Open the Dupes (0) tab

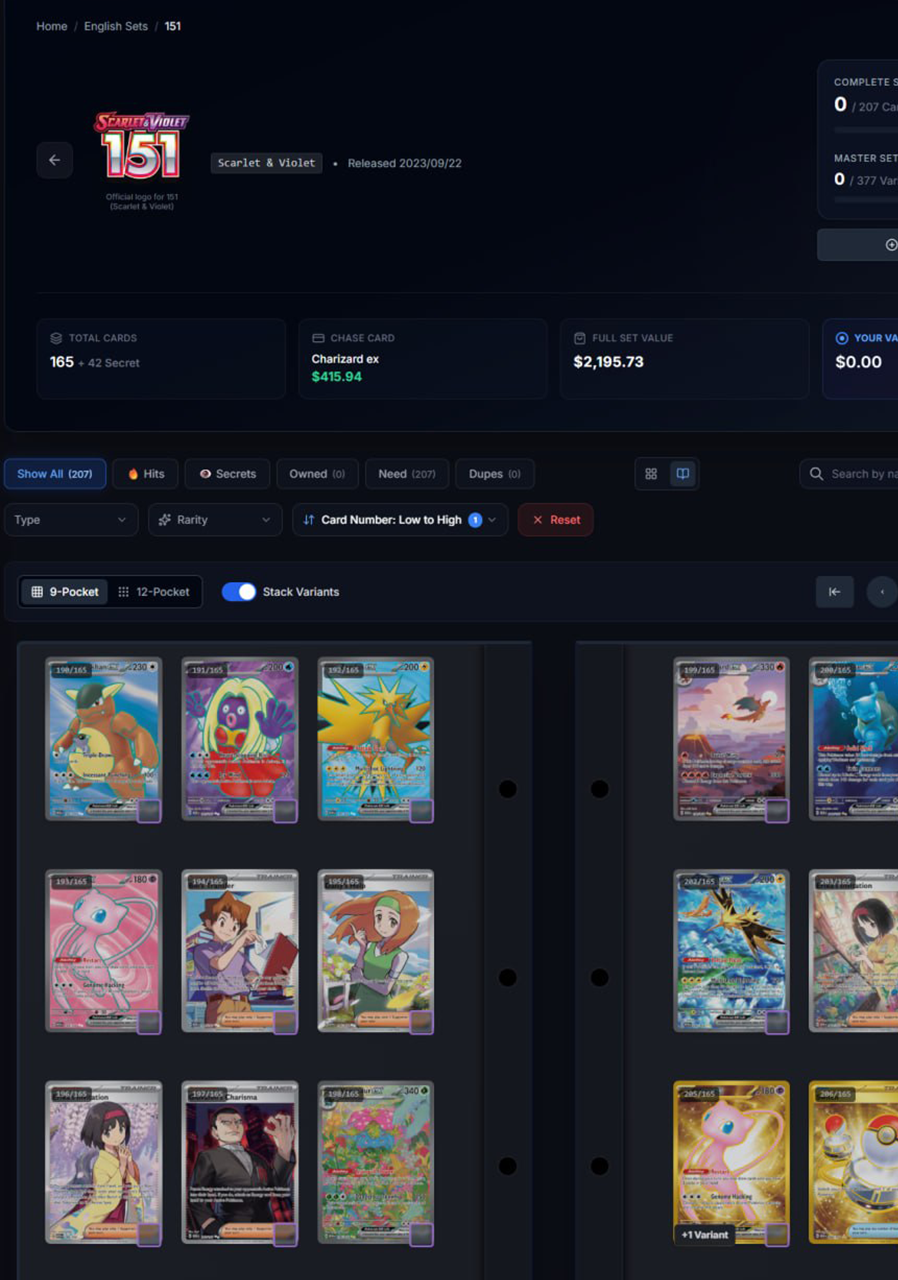(x=495, y=474)
